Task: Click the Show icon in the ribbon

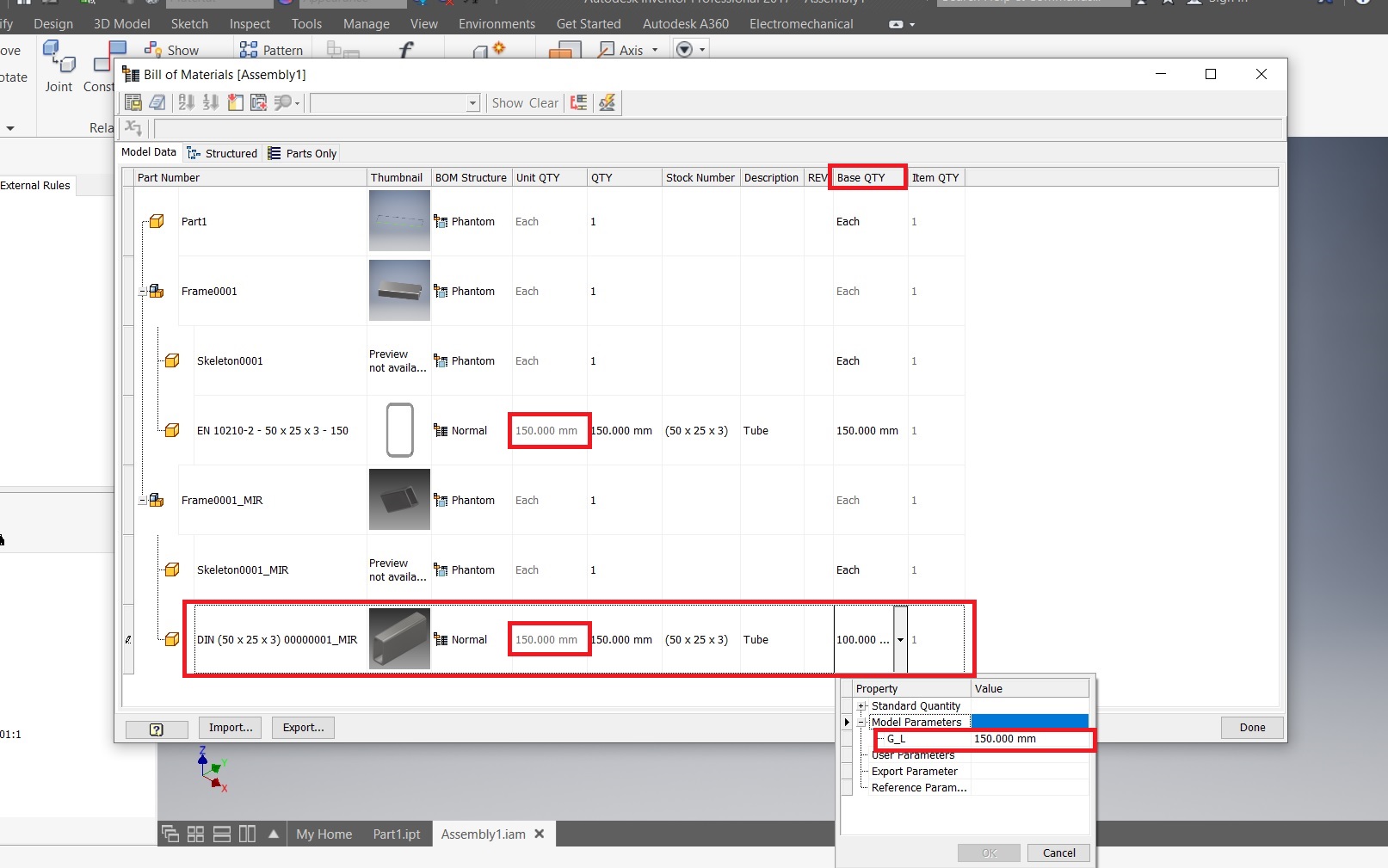Action: [153, 50]
